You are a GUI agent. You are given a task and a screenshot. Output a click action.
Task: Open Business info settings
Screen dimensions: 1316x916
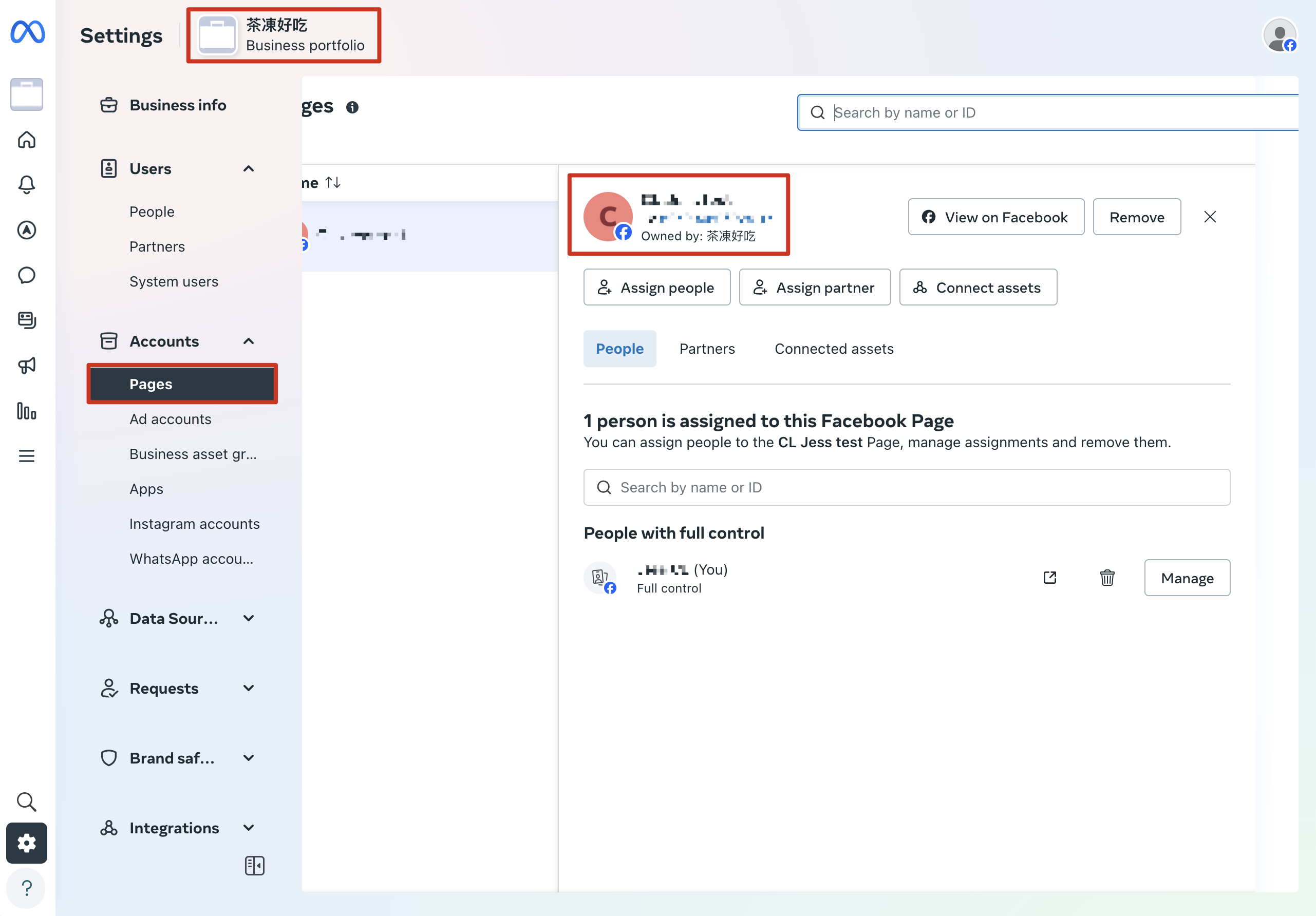pos(178,105)
